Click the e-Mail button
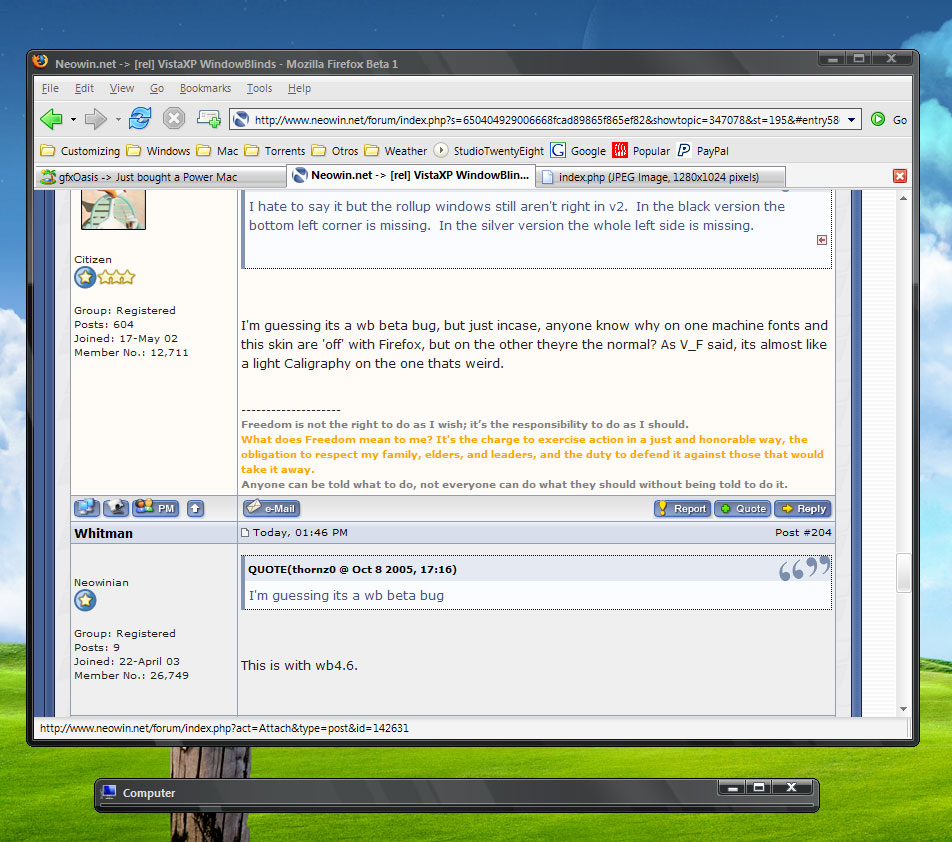Image resolution: width=952 pixels, height=842 pixels. click(x=271, y=508)
